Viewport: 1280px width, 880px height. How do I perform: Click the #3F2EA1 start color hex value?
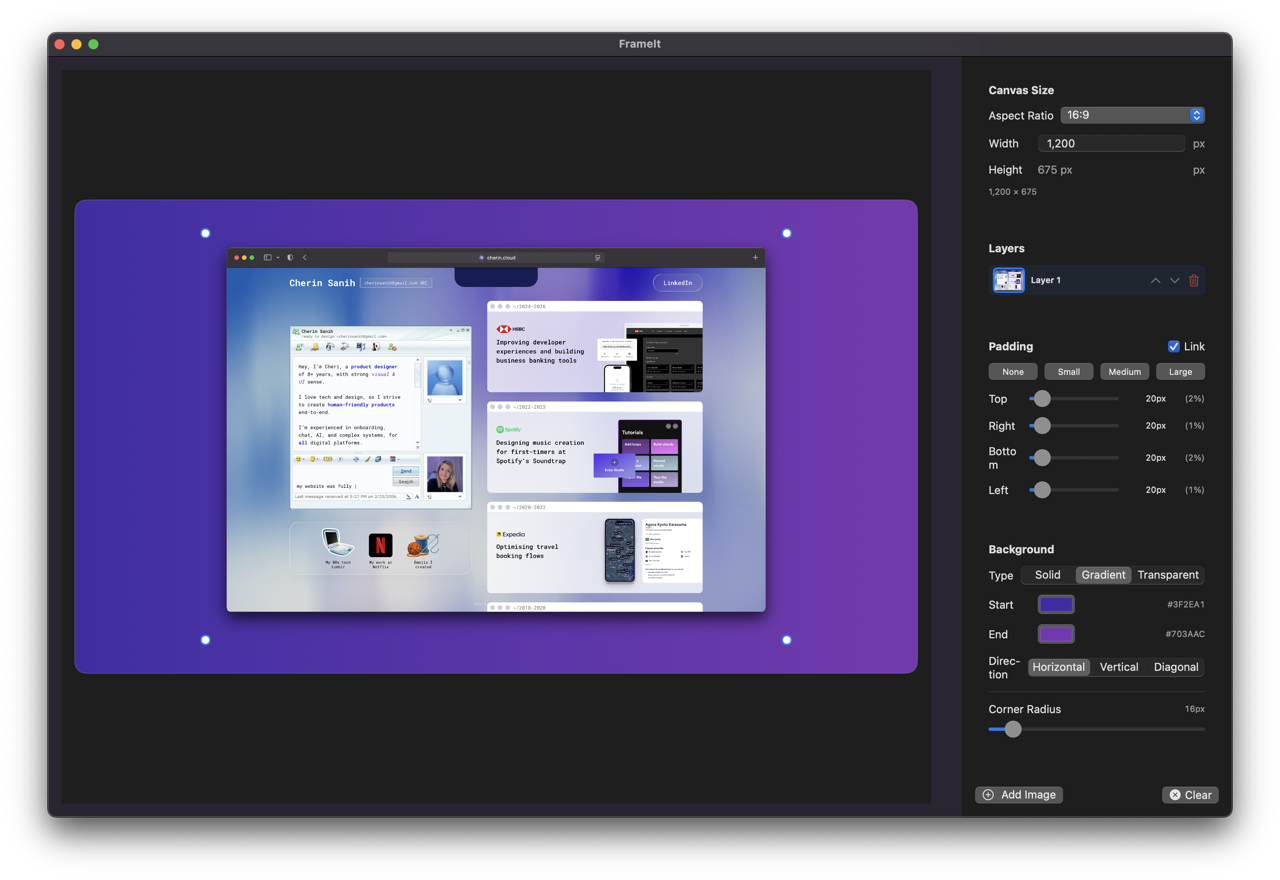click(x=1185, y=605)
